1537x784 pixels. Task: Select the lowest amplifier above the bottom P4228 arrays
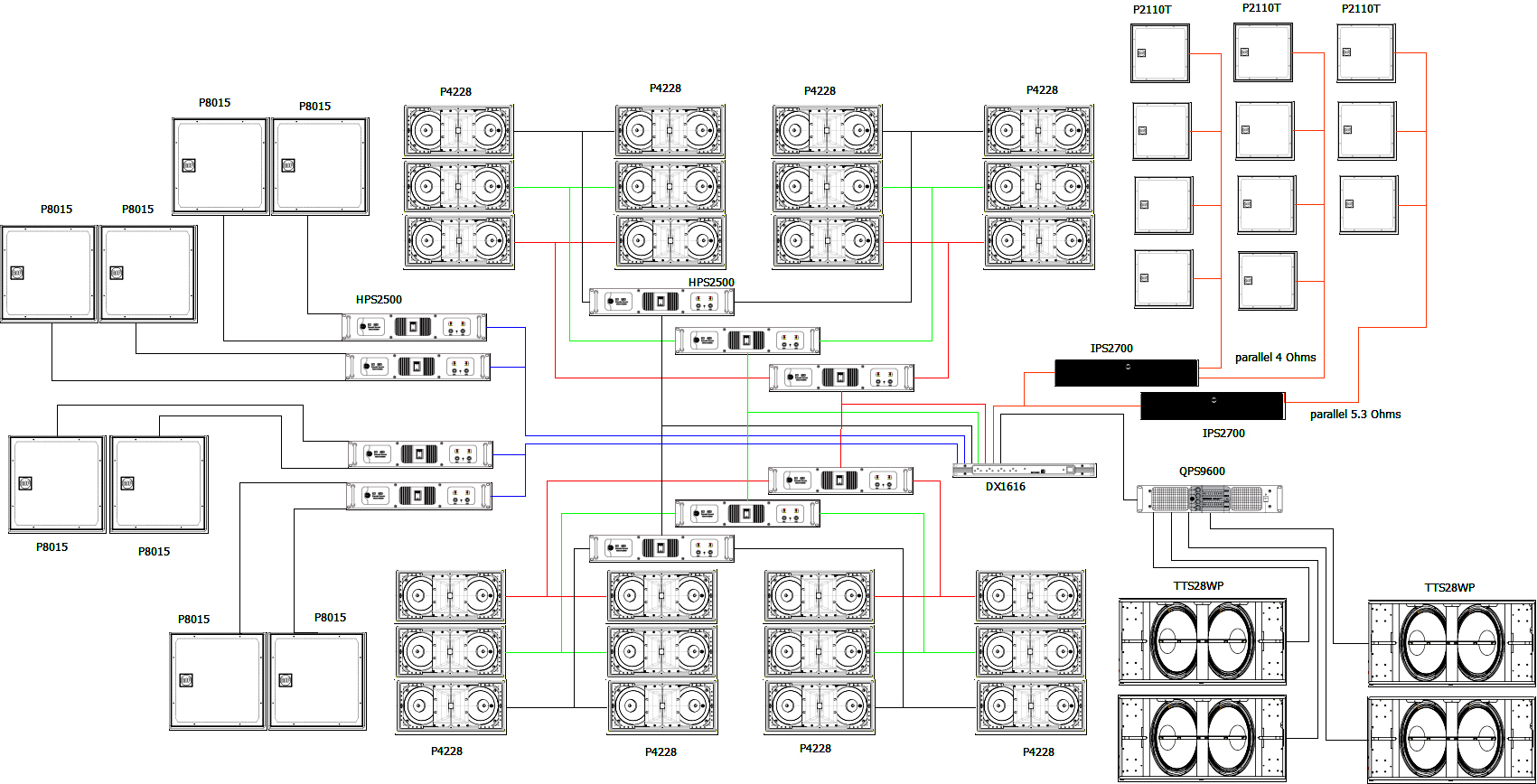pyautogui.click(x=661, y=548)
